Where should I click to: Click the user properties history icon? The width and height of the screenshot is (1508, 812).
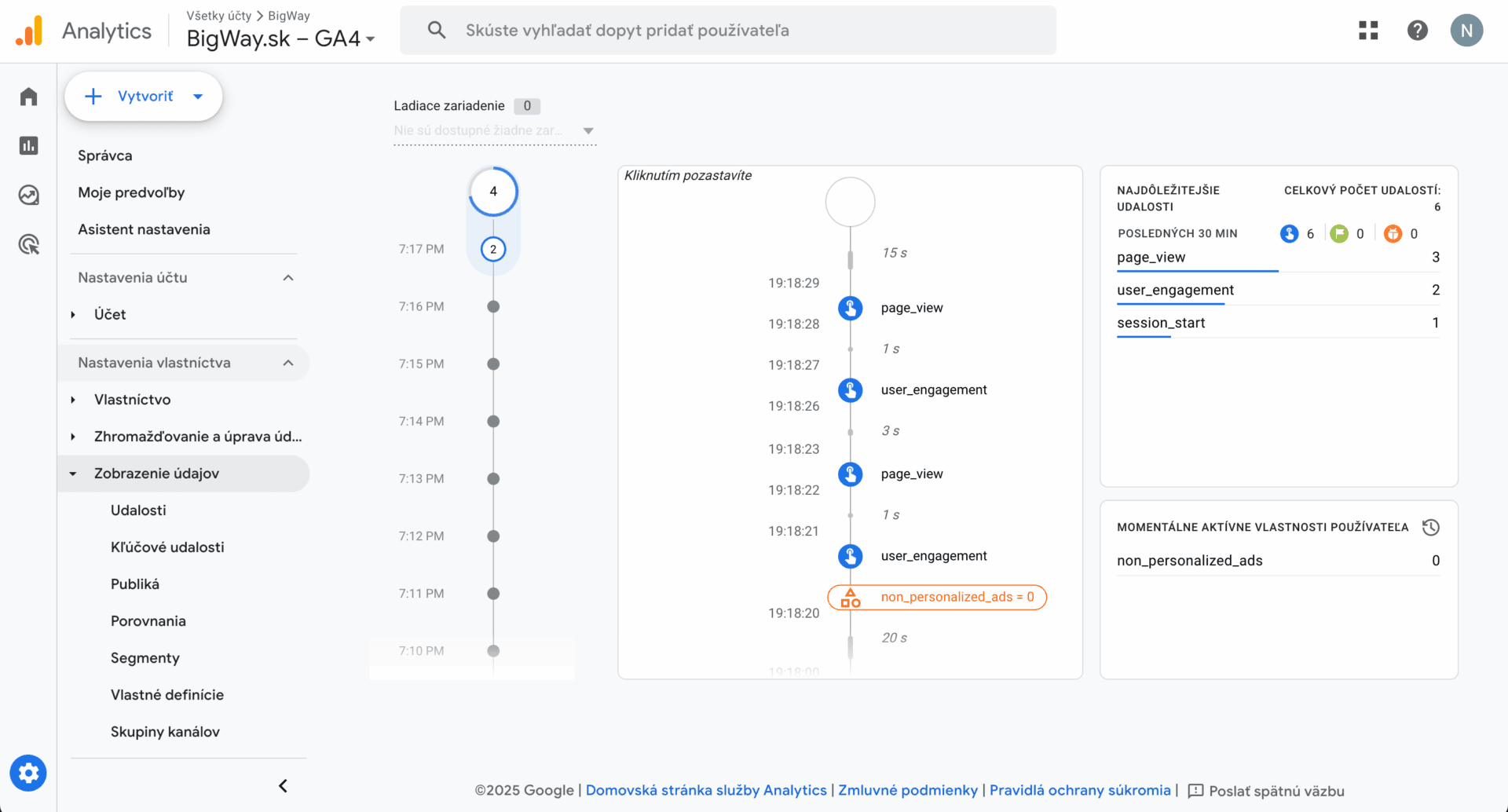[x=1430, y=527]
